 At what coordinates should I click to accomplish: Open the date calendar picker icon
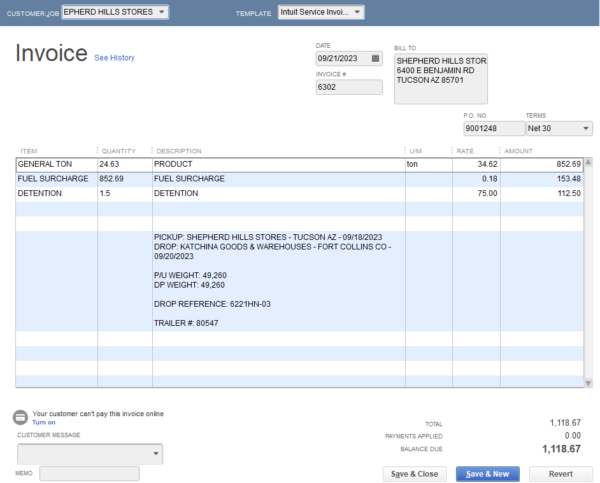375,58
